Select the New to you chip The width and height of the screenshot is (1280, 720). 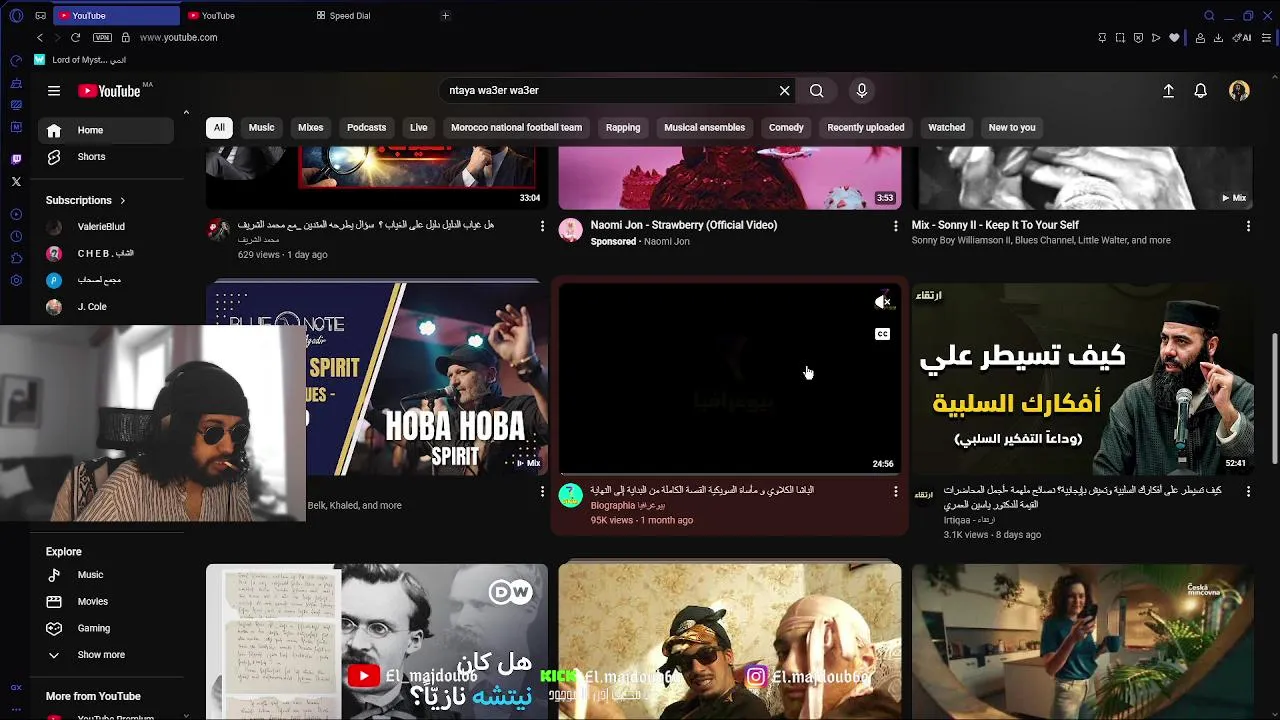(x=1012, y=127)
